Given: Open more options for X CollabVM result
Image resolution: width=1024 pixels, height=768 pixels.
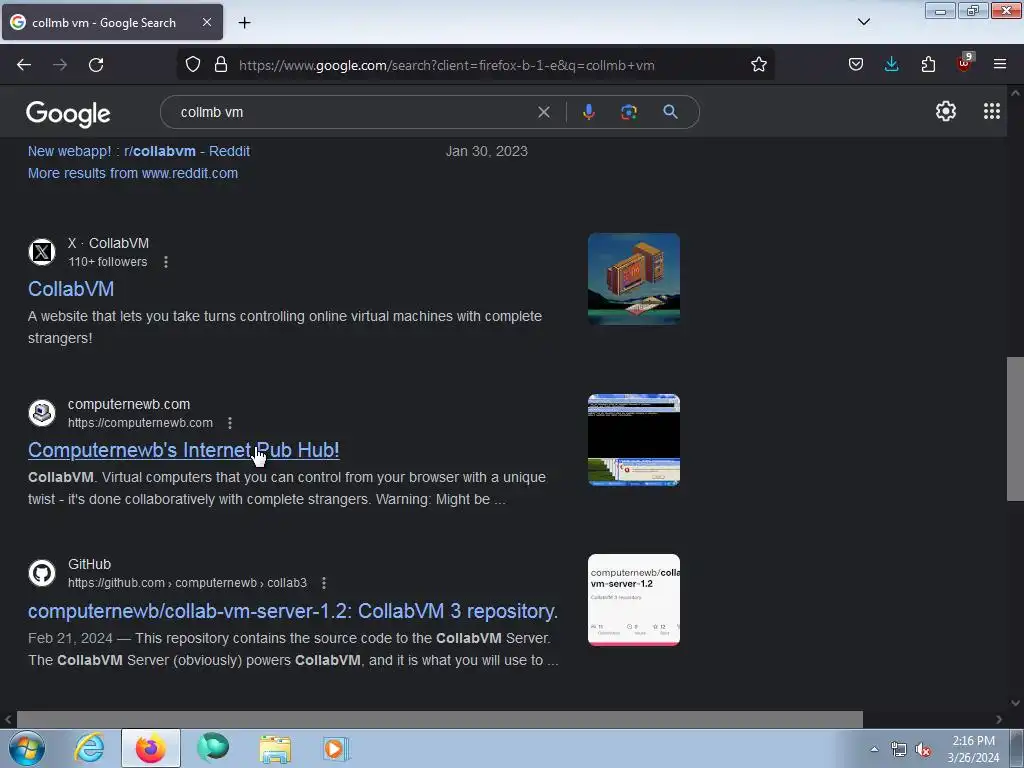Looking at the screenshot, I should pos(166,262).
